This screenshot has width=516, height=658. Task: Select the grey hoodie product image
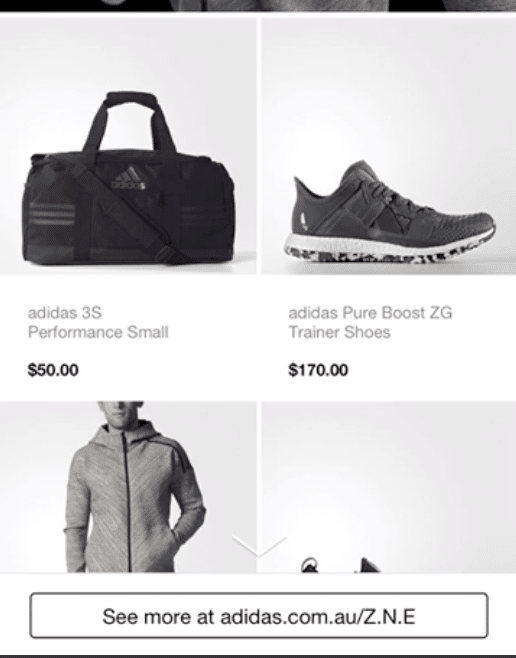pyautogui.click(x=128, y=487)
